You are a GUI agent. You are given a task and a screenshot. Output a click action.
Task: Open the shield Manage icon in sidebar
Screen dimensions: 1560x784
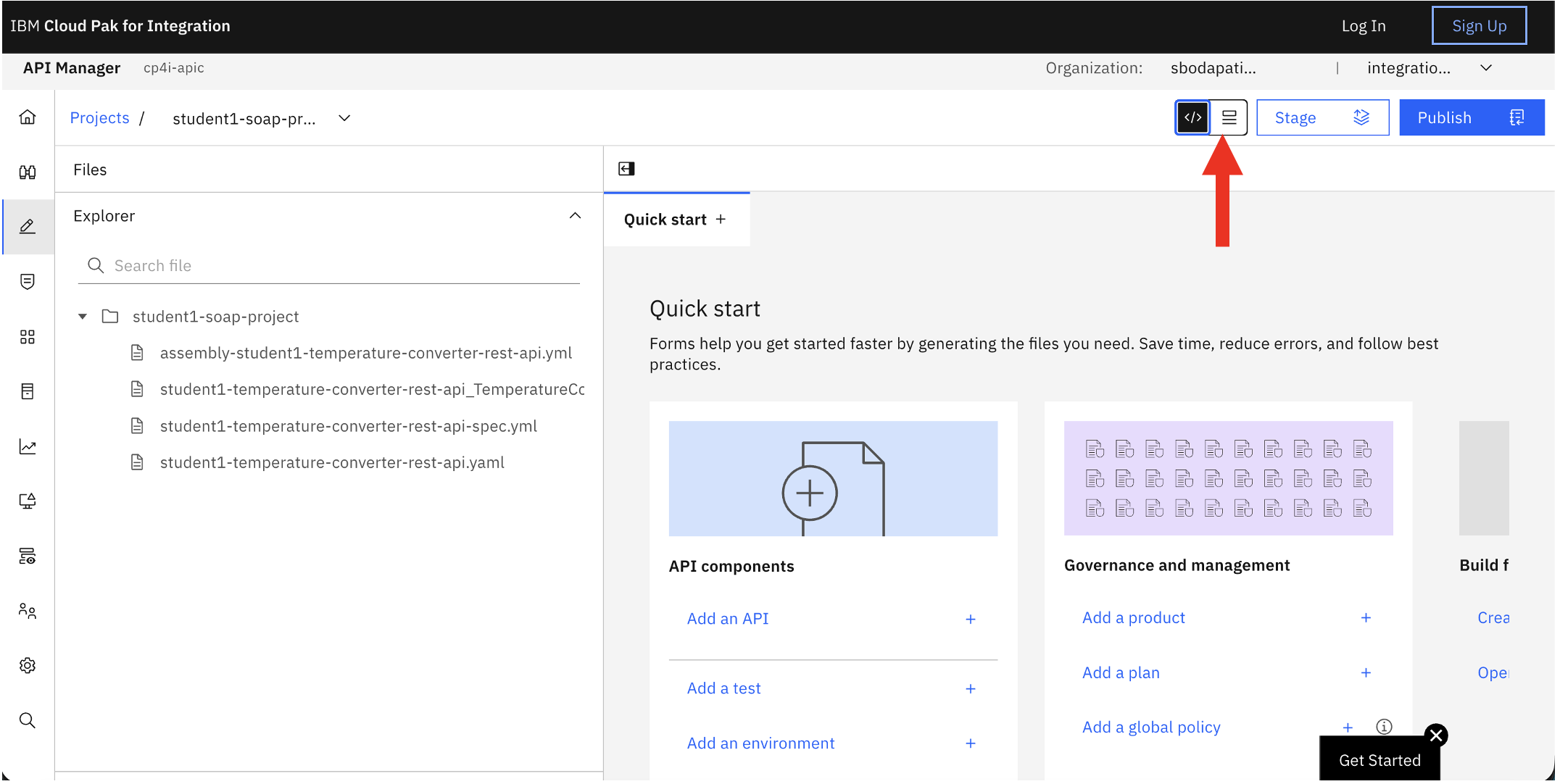pyautogui.click(x=28, y=282)
